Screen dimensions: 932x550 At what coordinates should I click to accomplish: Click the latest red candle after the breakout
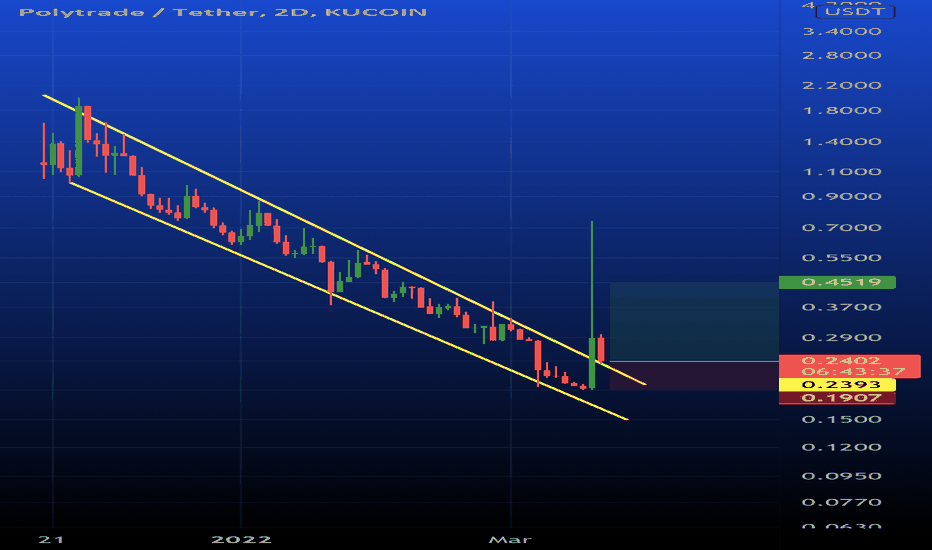coord(602,349)
